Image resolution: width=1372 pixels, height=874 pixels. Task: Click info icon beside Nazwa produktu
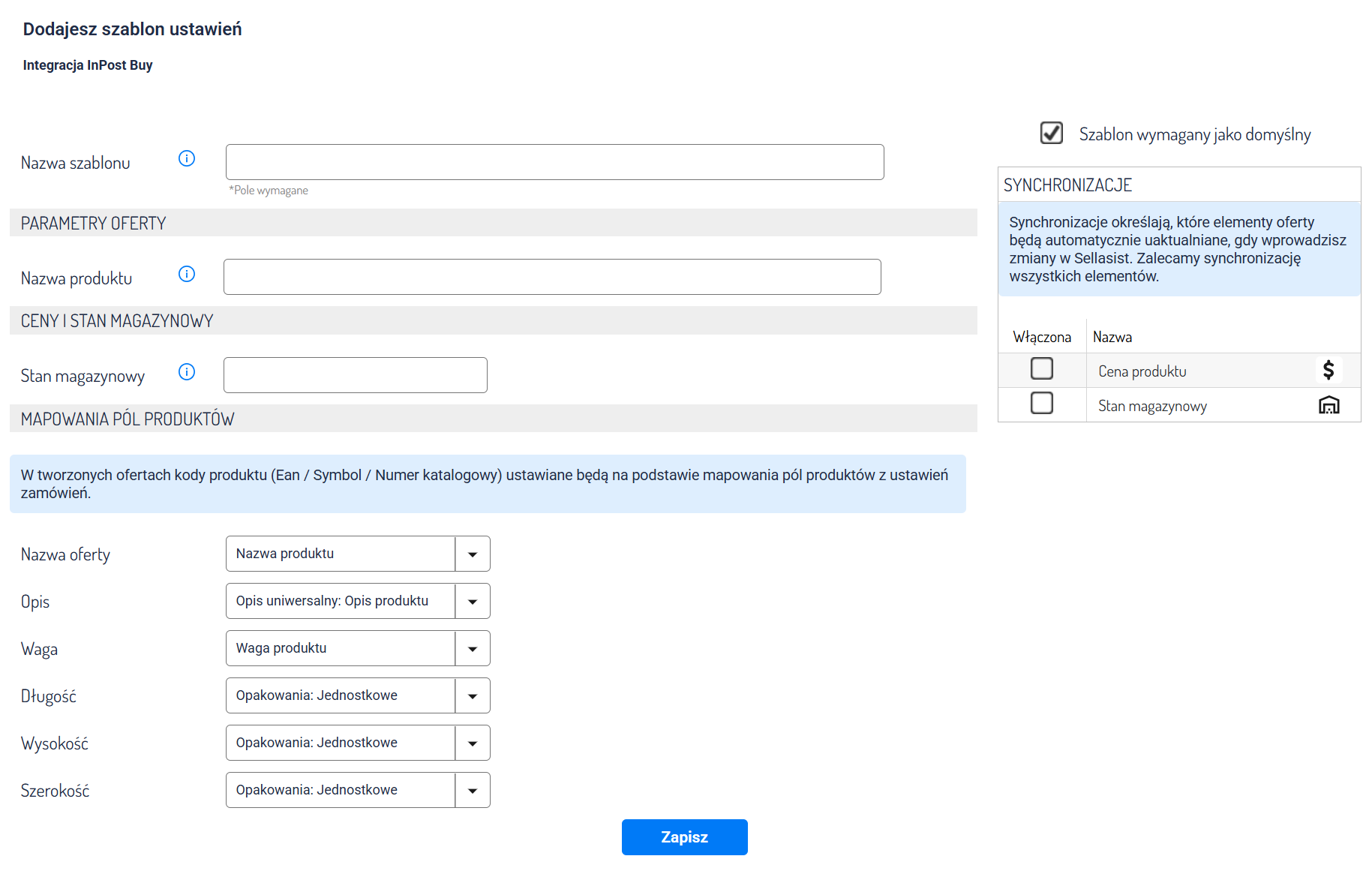(x=187, y=274)
